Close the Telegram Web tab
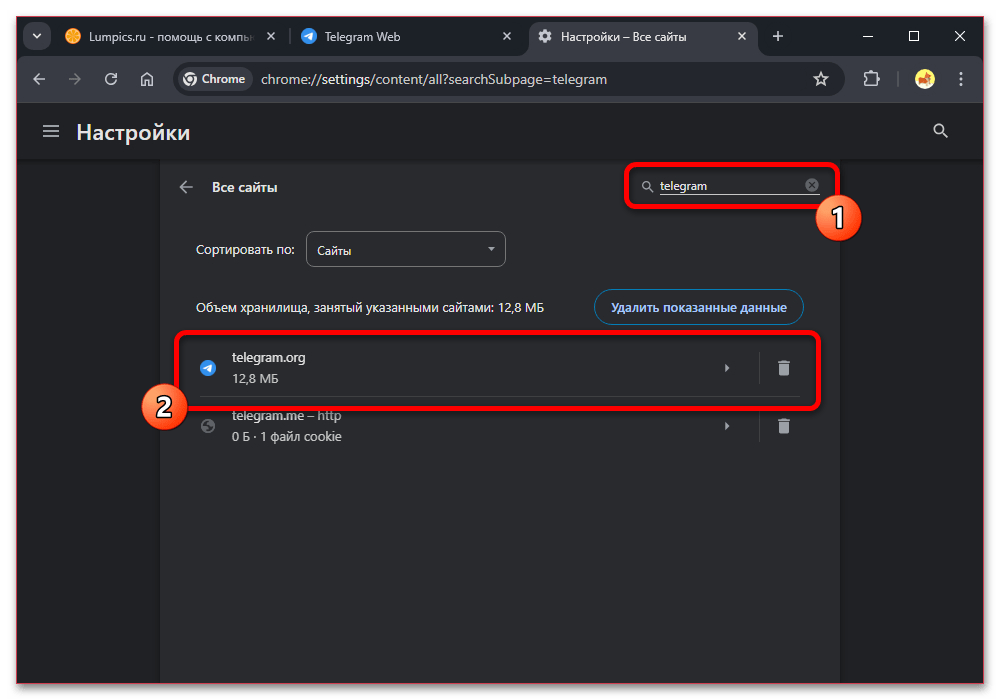1000x700 pixels. 507,36
